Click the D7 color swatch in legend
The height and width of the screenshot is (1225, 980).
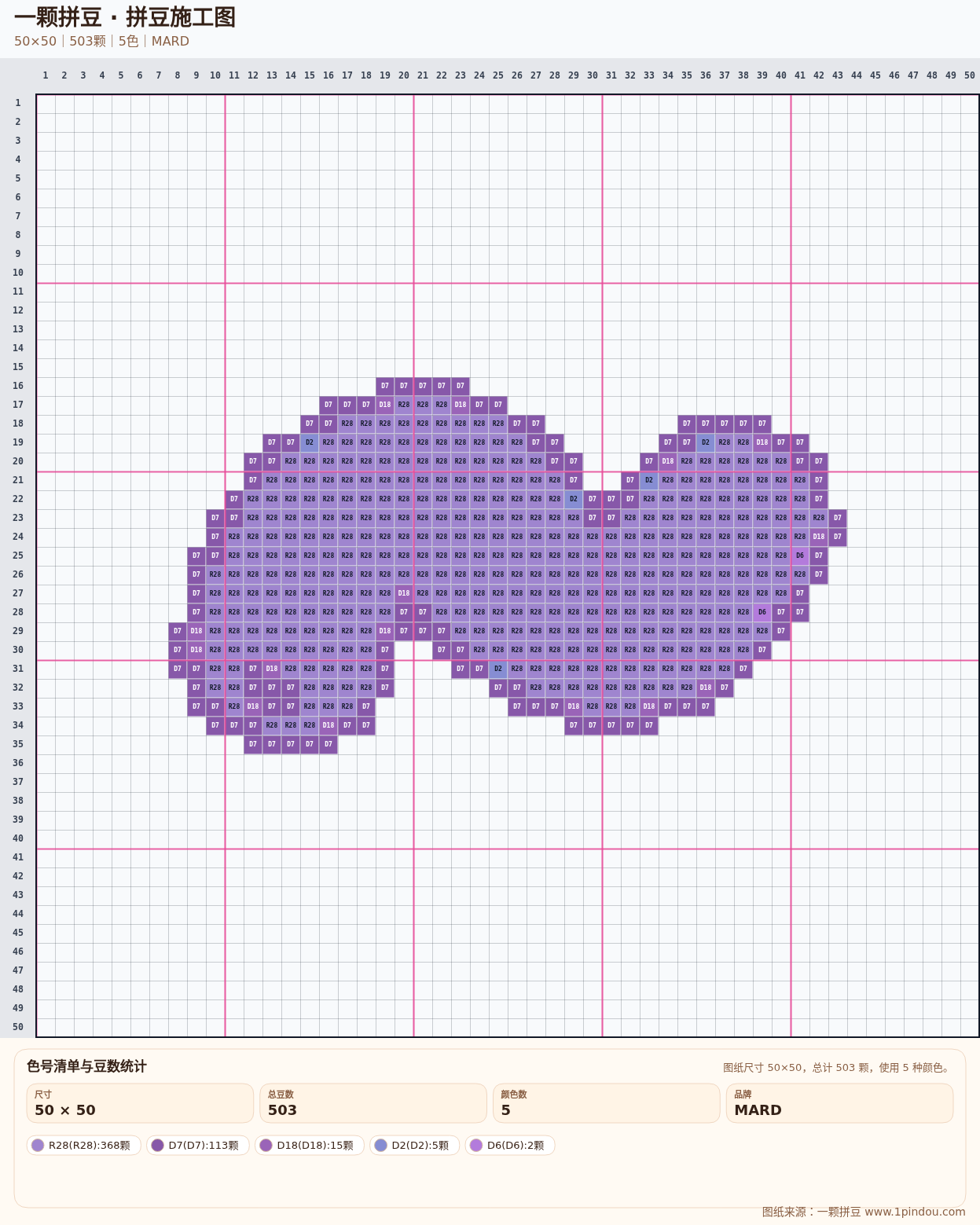coord(157,1146)
